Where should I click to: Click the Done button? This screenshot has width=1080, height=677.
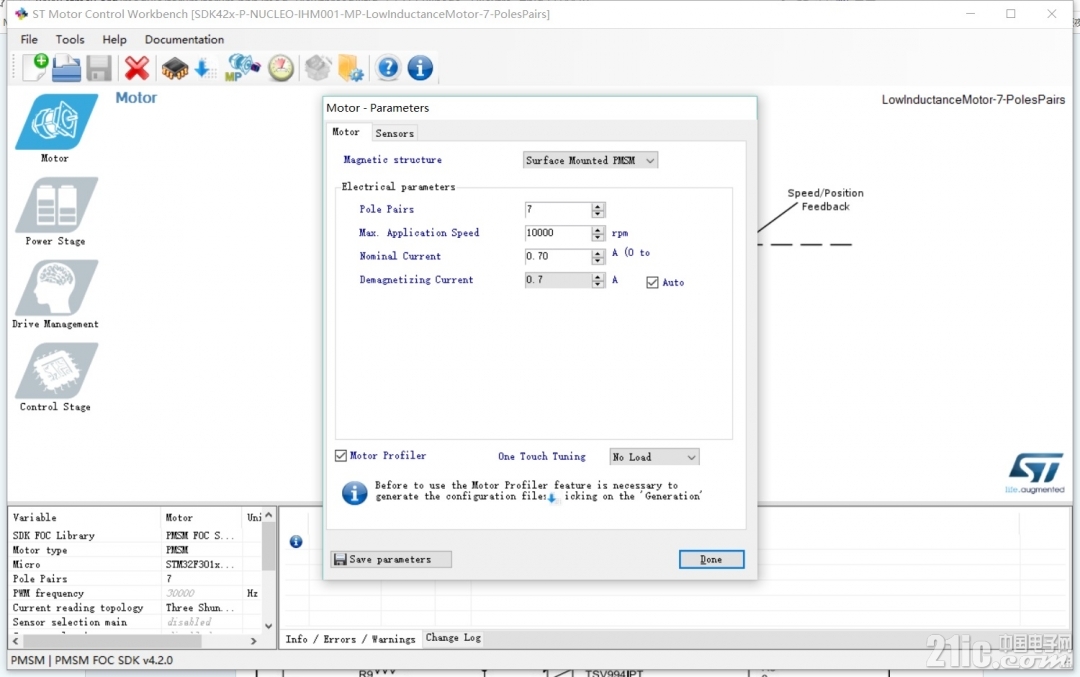click(x=712, y=559)
